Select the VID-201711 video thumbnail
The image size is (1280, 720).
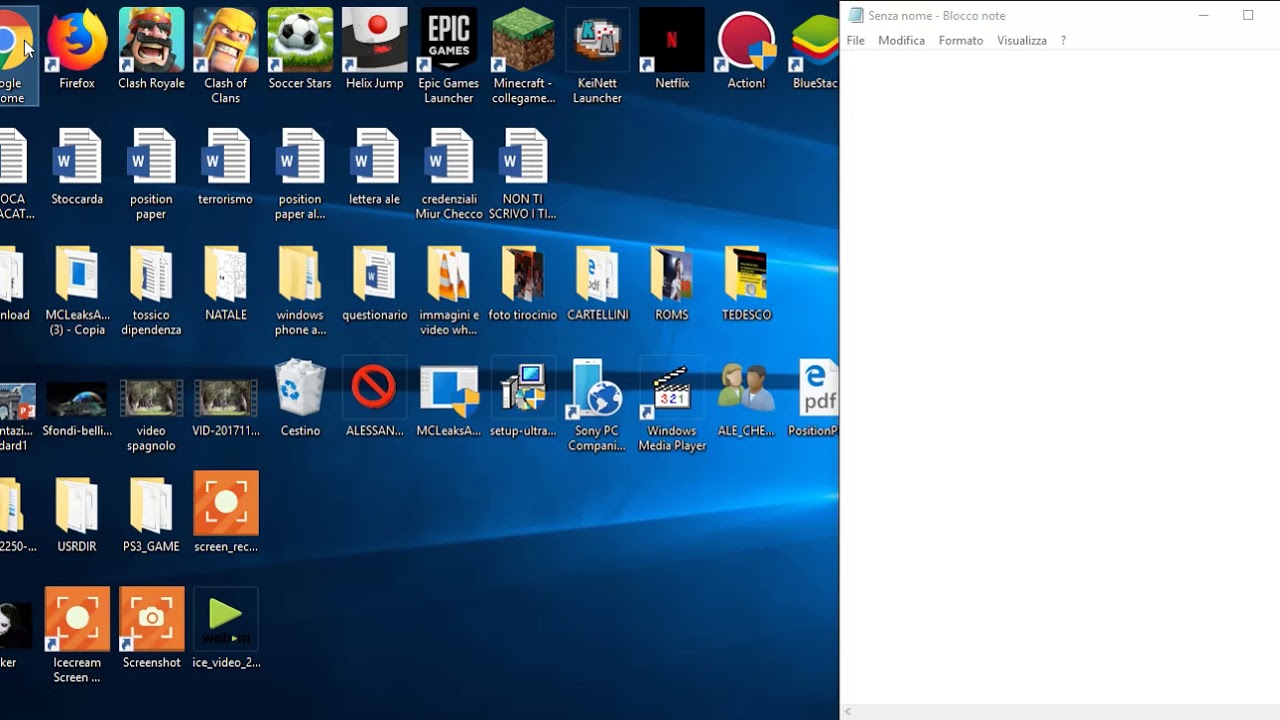coord(226,408)
